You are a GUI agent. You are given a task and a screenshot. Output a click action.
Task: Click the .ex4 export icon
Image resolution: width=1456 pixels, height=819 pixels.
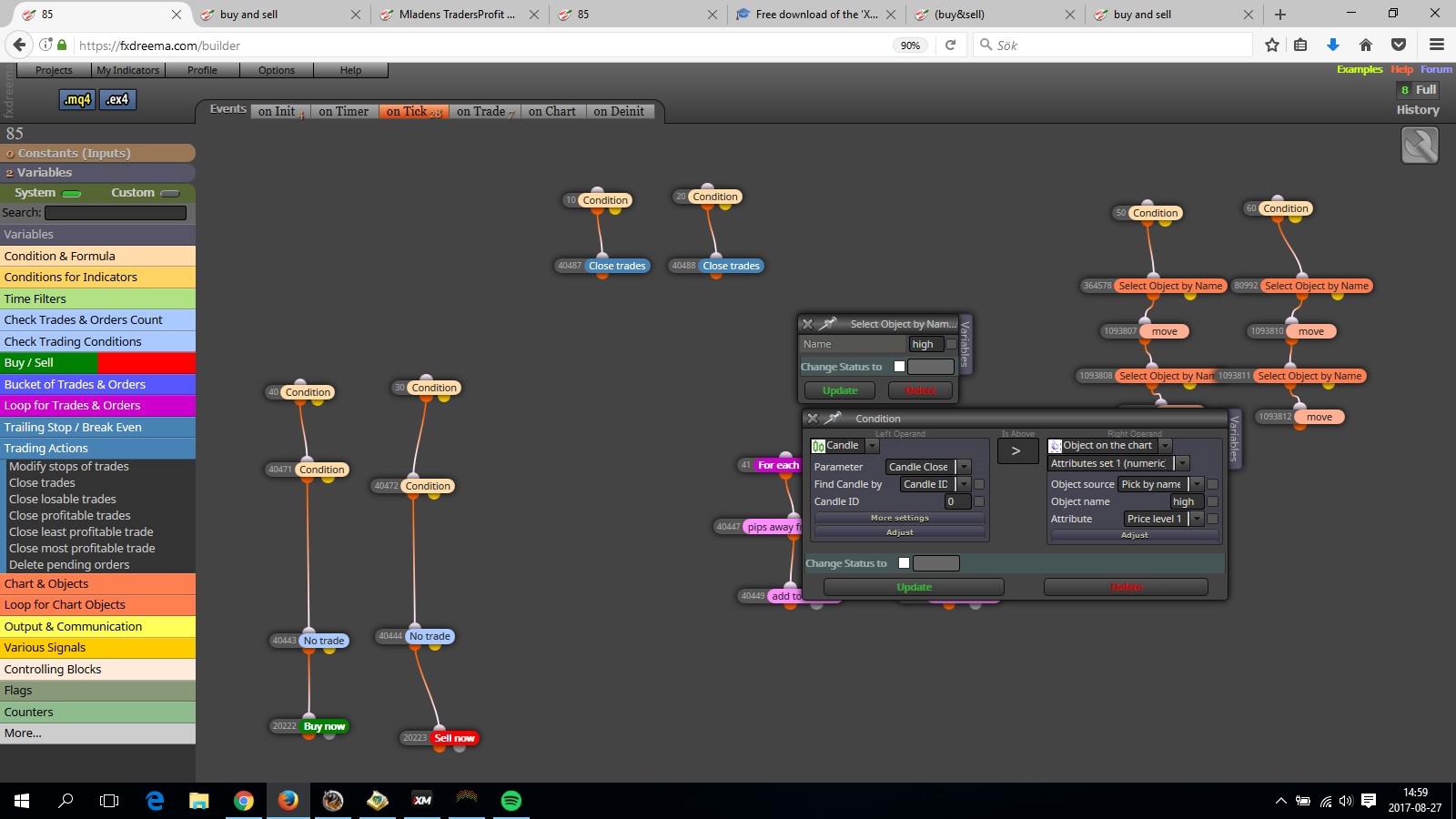(x=117, y=99)
